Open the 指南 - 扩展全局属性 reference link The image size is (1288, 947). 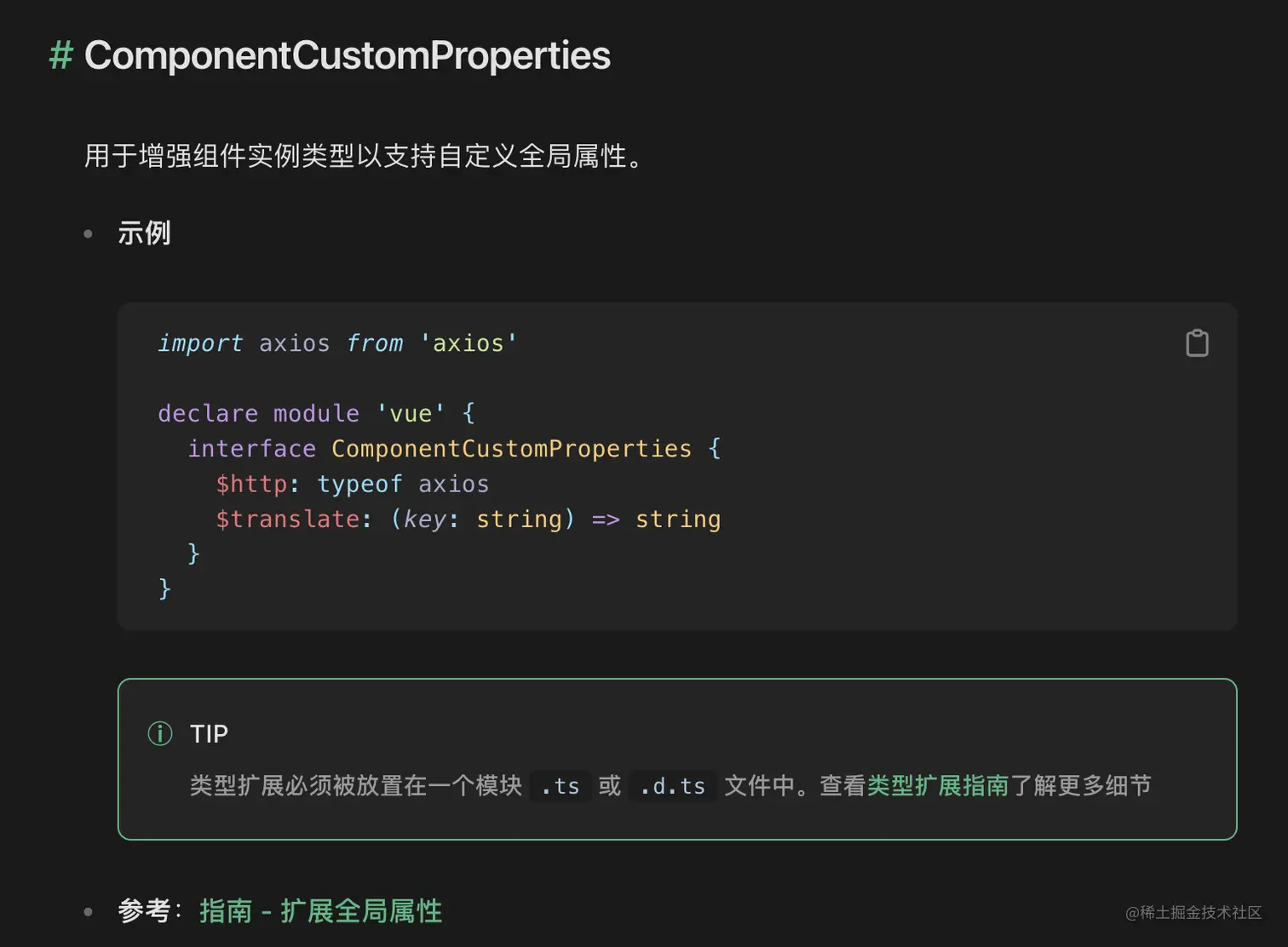click(320, 910)
